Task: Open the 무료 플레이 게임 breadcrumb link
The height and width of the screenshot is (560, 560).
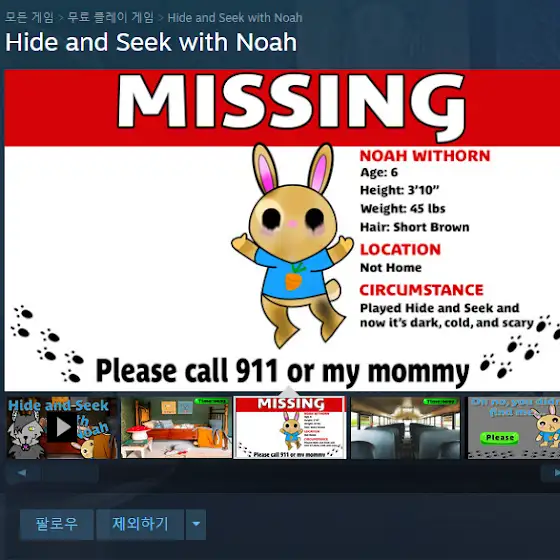Action: tap(110, 17)
